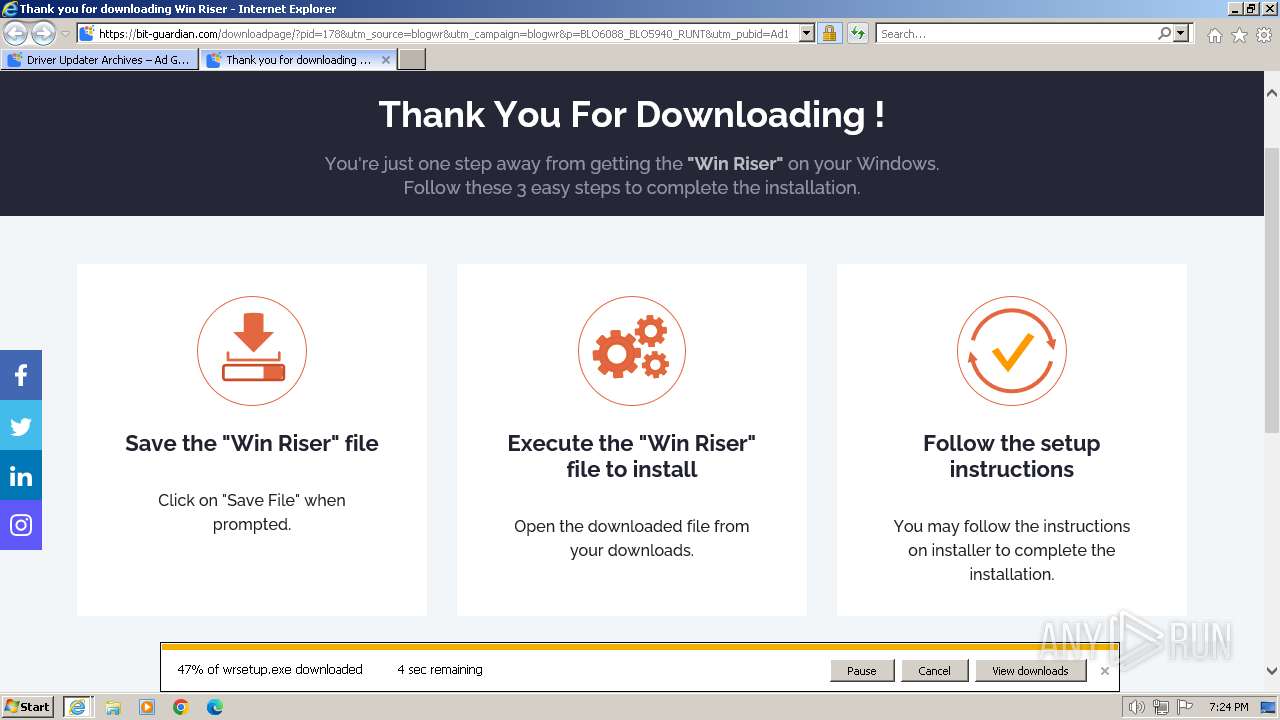Go back with the browser Back arrow
The image size is (1280, 720).
point(15,33)
